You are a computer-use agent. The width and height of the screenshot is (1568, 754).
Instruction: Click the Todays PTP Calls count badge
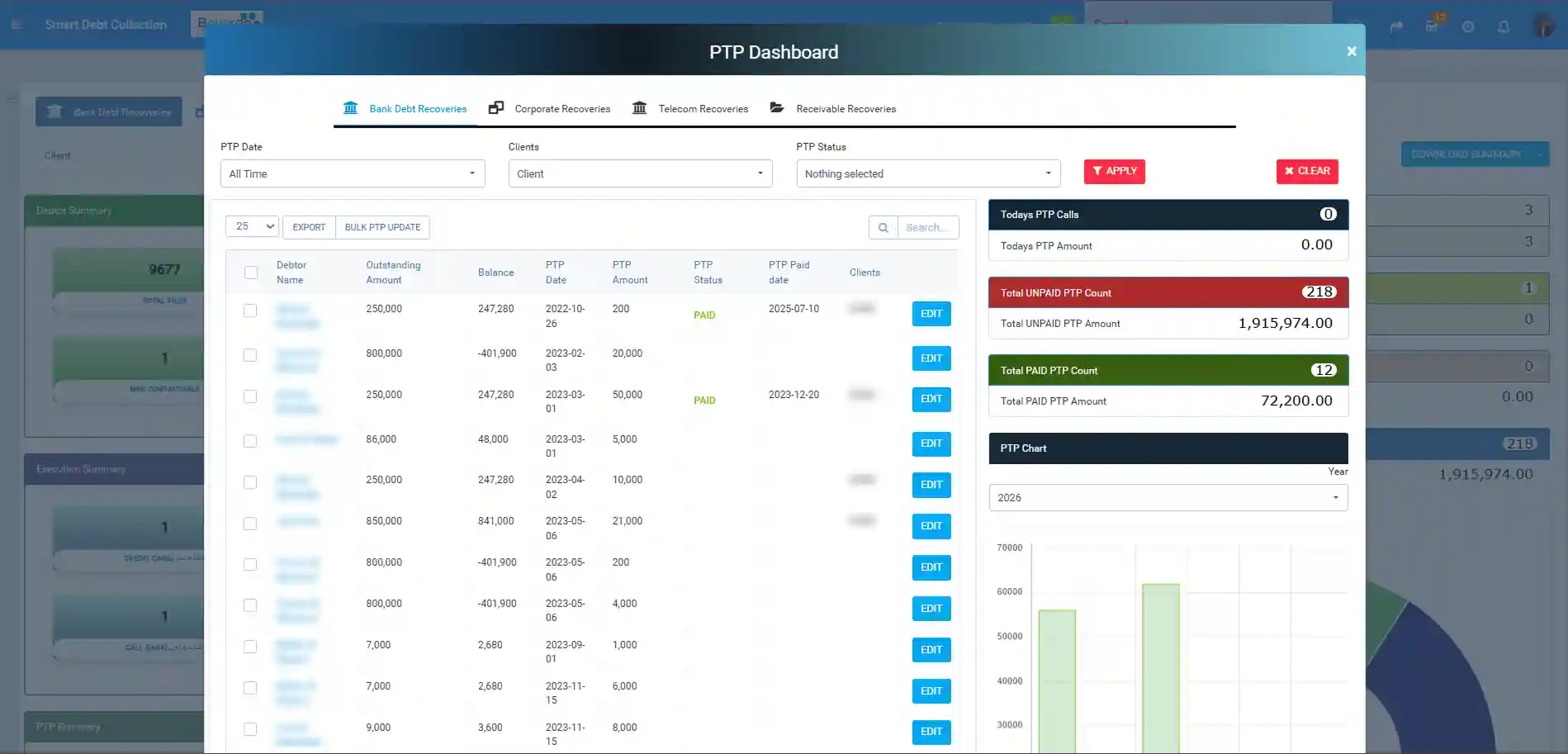[1328, 214]
